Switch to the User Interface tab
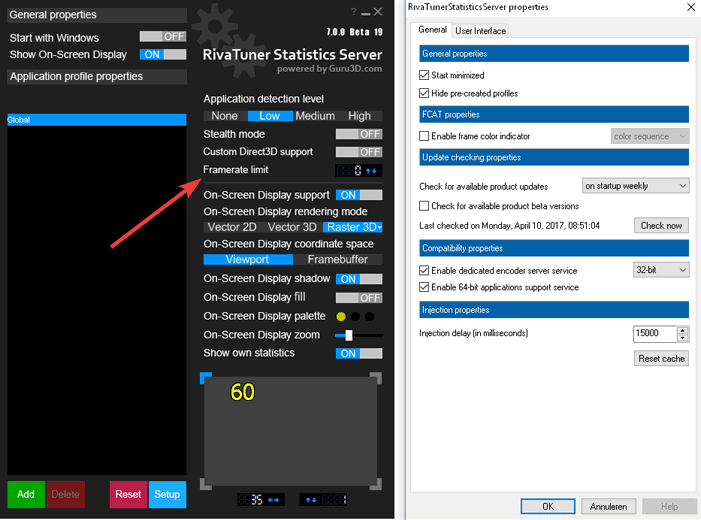The height and width of the screenshot is (520, 701). [x=480, y=31]
